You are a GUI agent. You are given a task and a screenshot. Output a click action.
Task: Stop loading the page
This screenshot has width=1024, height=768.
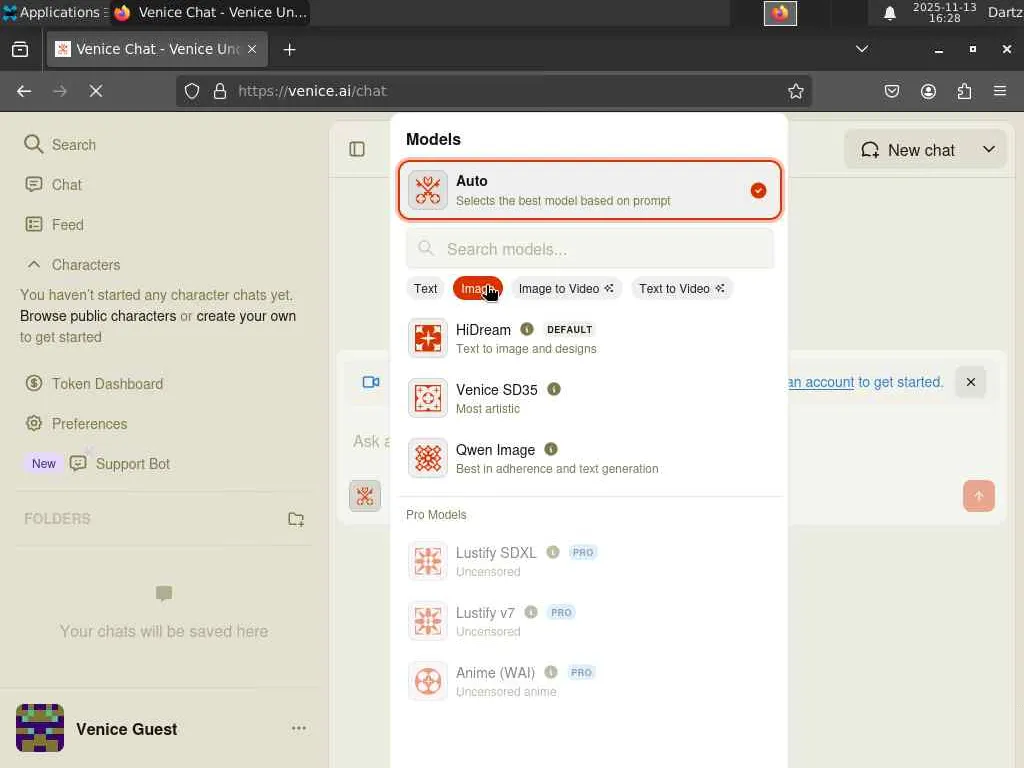(x=96, y=91)
